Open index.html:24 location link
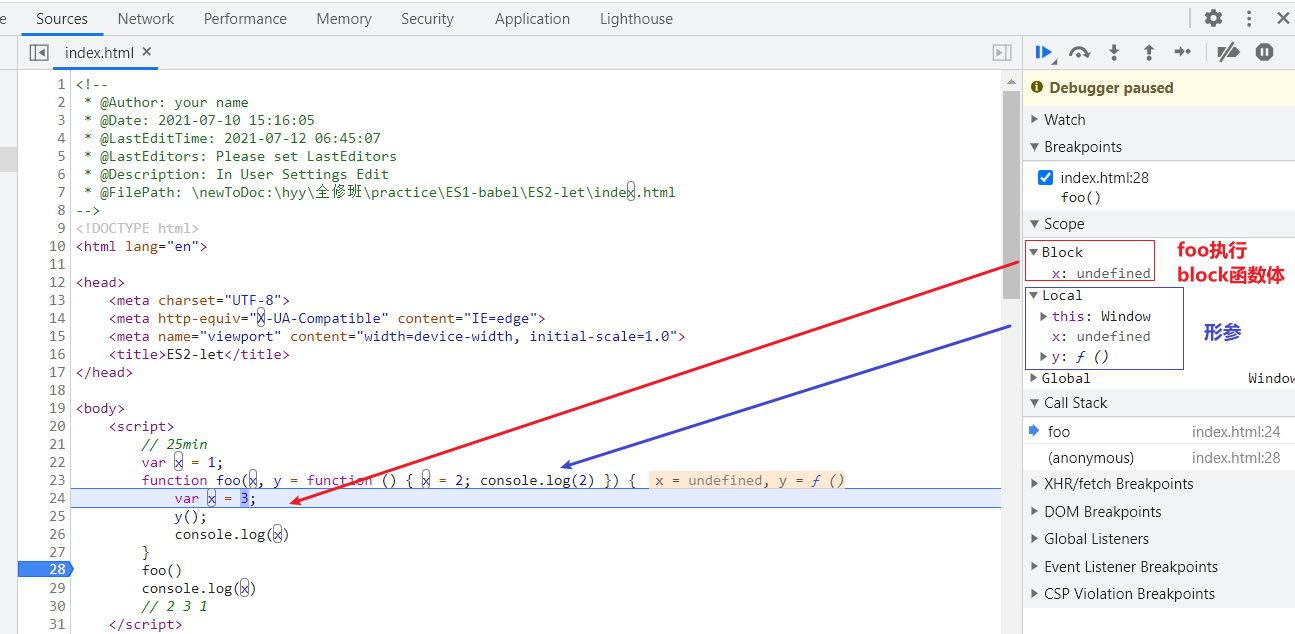The height and width of the screenshot is (634, 1295). tap(1236, 432)
